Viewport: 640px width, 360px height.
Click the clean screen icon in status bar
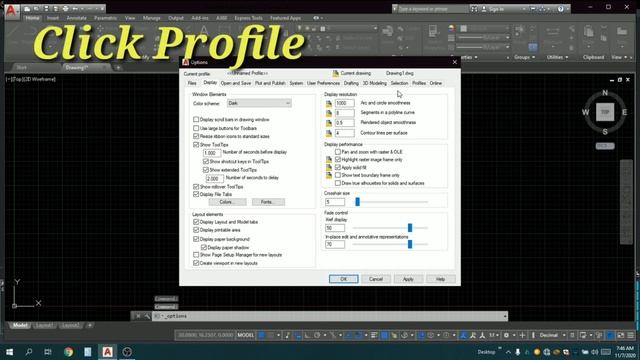click(x=621, y=335)
